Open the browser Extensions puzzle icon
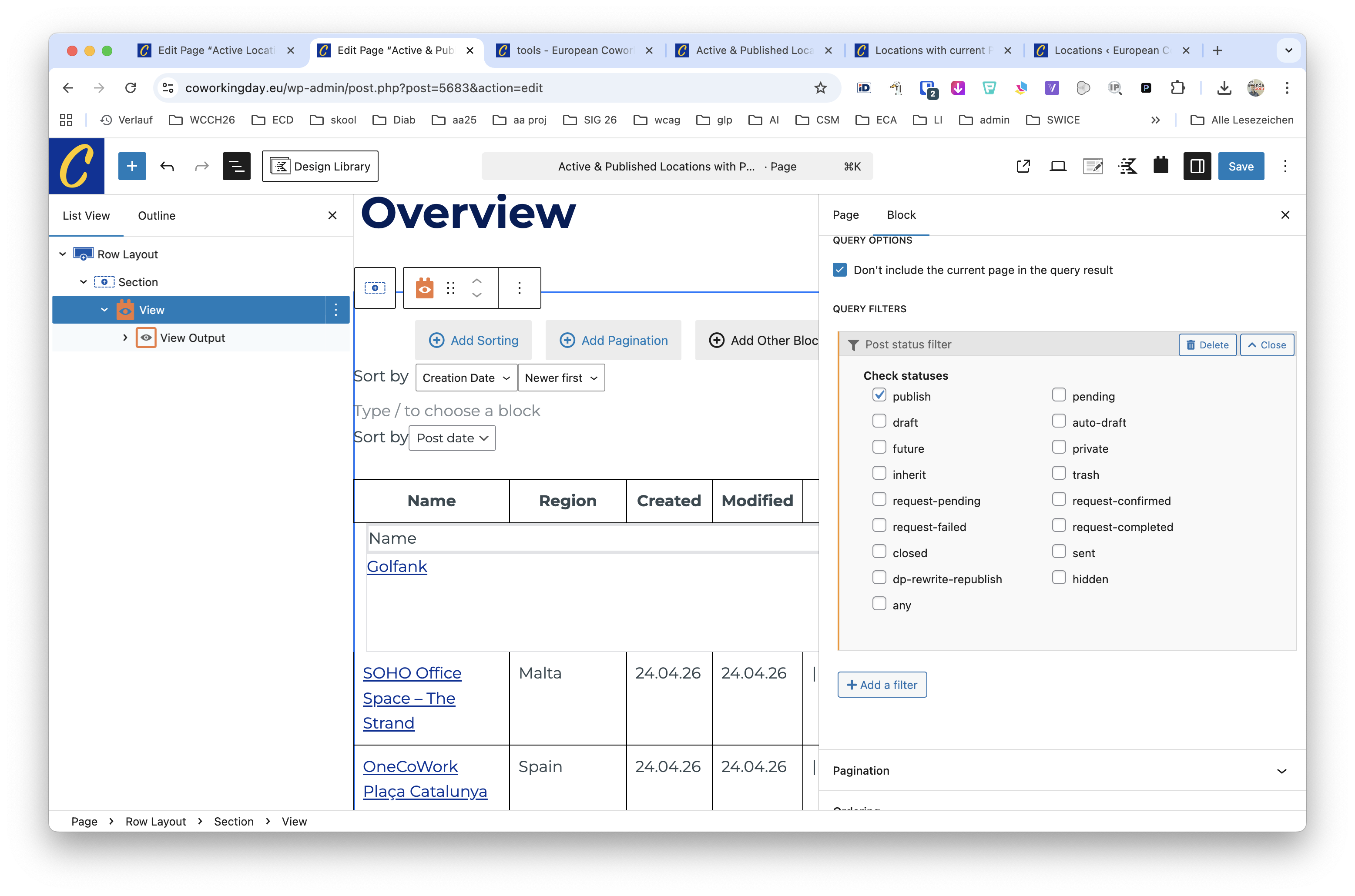The image size is (1355, 896). click(x=1177, y=88)
